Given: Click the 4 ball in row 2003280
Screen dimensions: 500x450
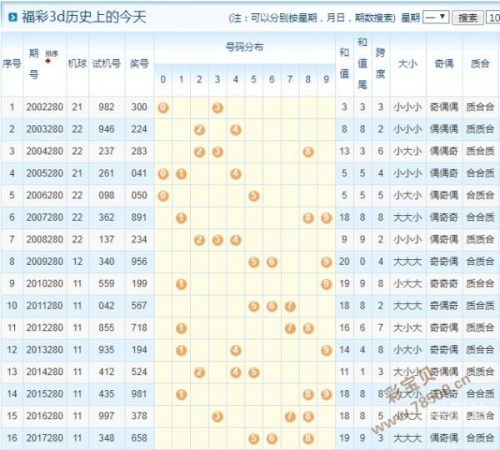Looking at the screenshot, I should [x=236, y=130].
